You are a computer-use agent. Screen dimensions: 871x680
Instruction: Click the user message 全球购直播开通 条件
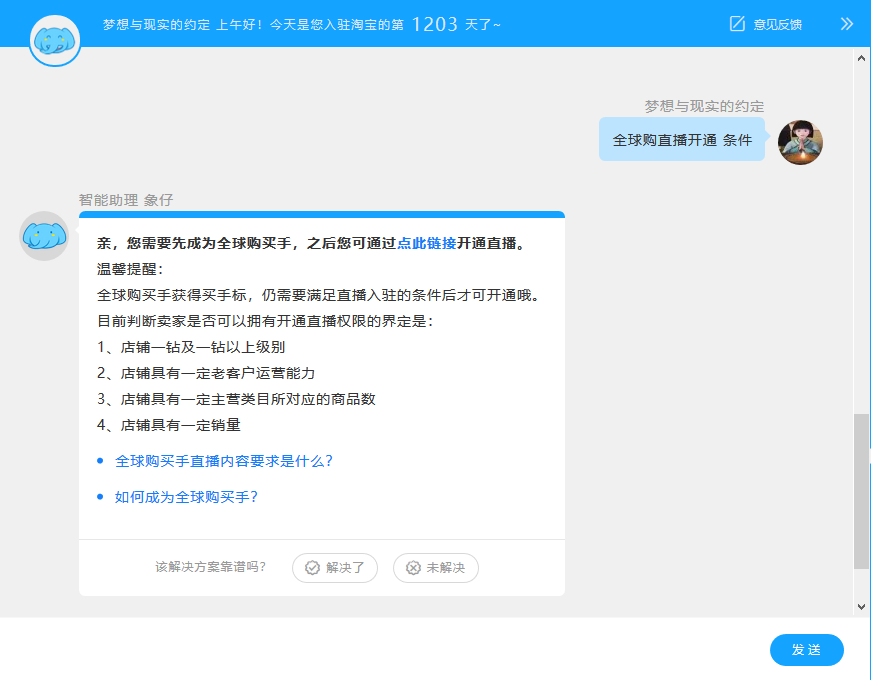tap(682, 139)
